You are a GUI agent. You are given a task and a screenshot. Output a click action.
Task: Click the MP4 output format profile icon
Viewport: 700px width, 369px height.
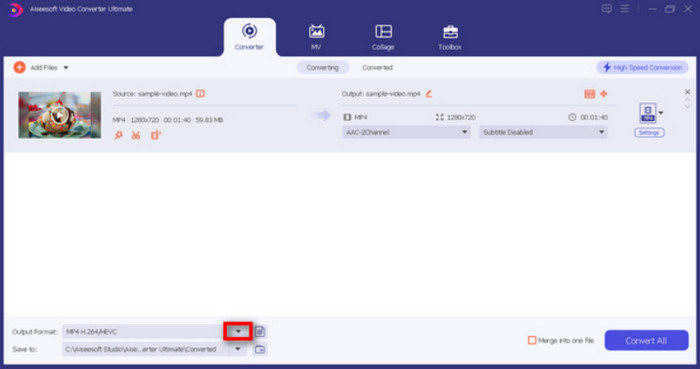click(x=647, y=113)
